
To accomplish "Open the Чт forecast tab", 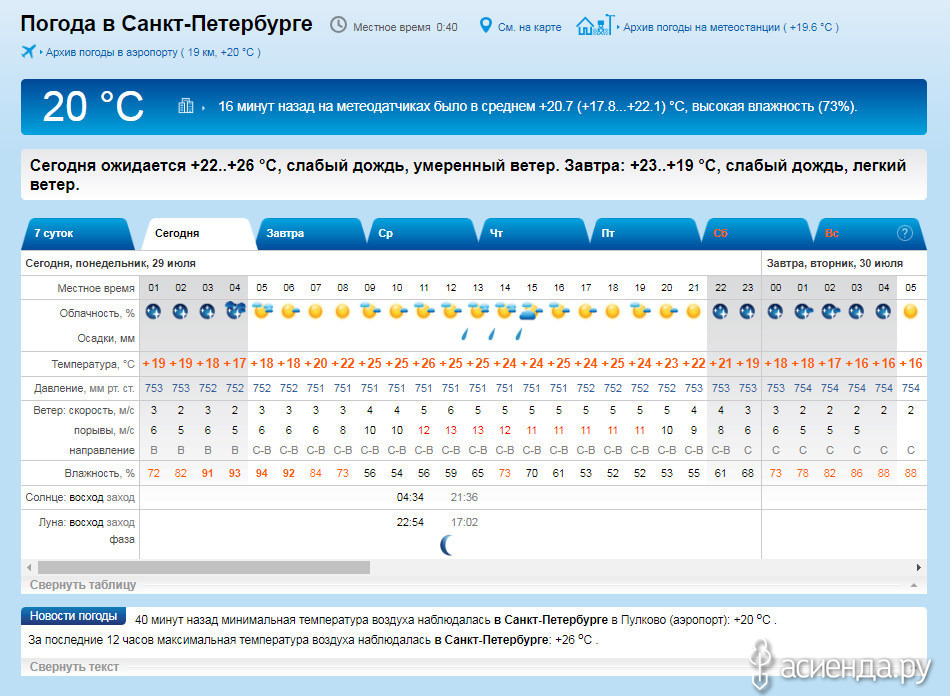I will click(533, 234).
